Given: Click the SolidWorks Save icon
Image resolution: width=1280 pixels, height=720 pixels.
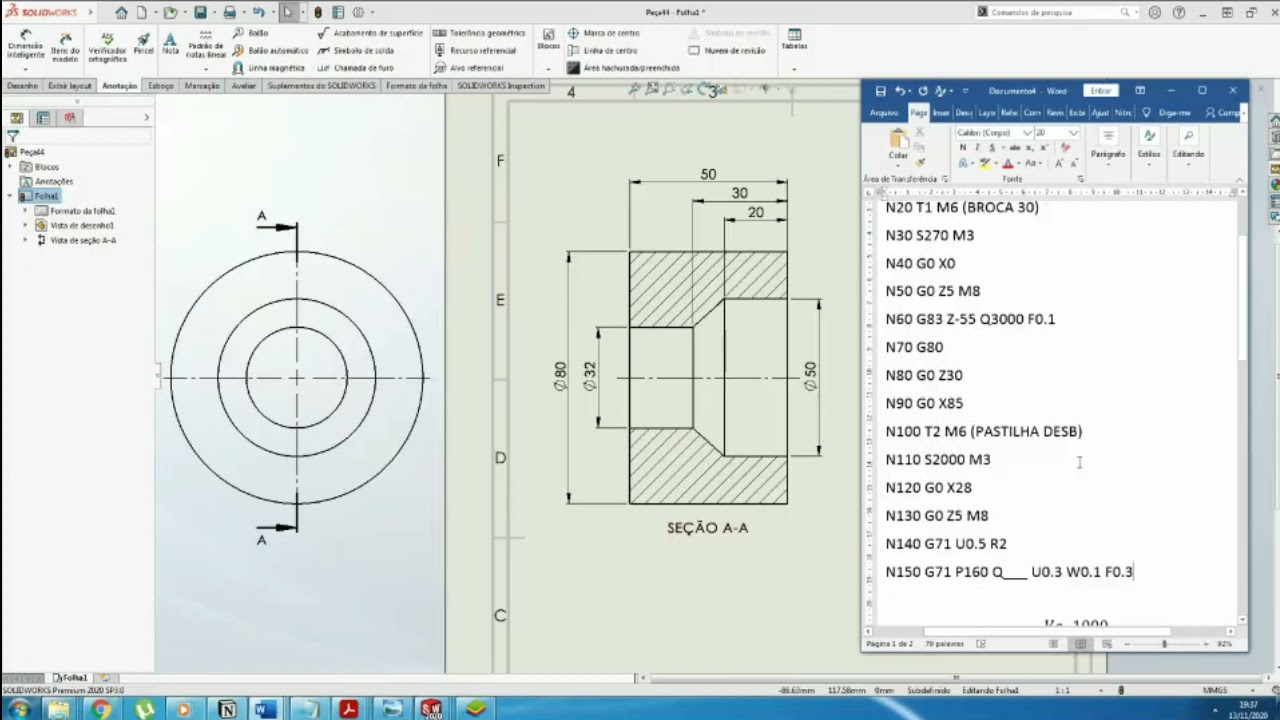Looking at the screenshot, I should (200, 12).
